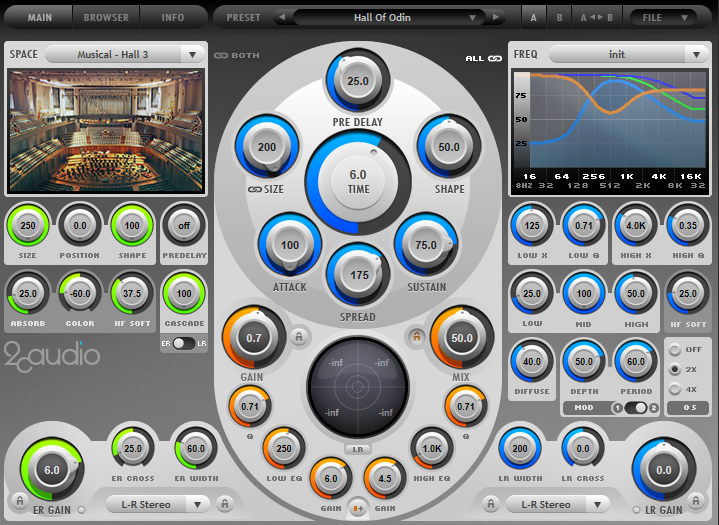Click the lock icon beside the orange GAIN knob

point(299,337)
